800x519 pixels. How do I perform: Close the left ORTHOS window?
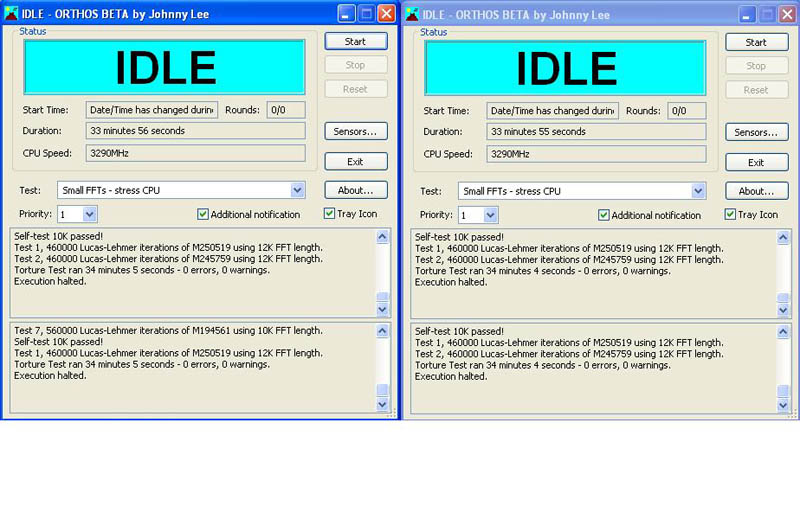click(x=387, y=14)
